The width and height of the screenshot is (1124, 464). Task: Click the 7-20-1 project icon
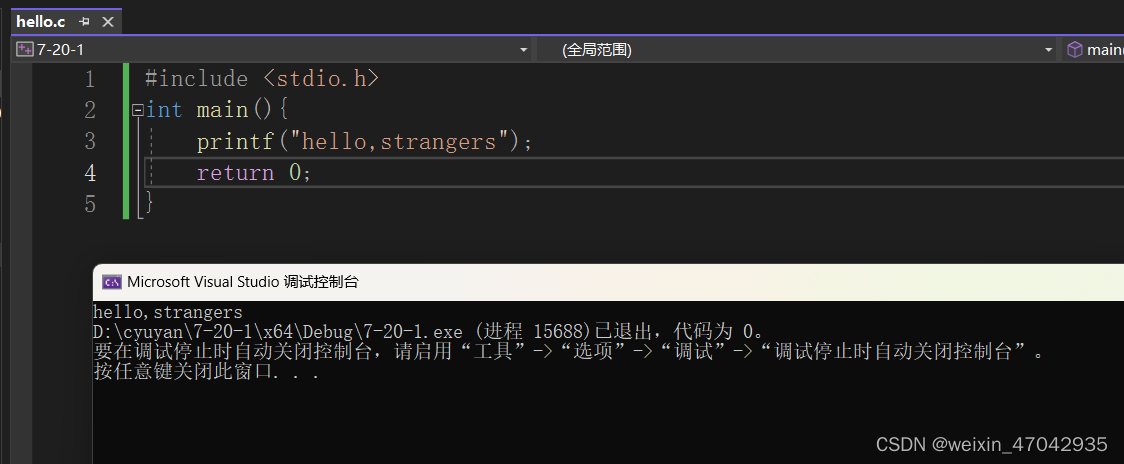point(25,49)
